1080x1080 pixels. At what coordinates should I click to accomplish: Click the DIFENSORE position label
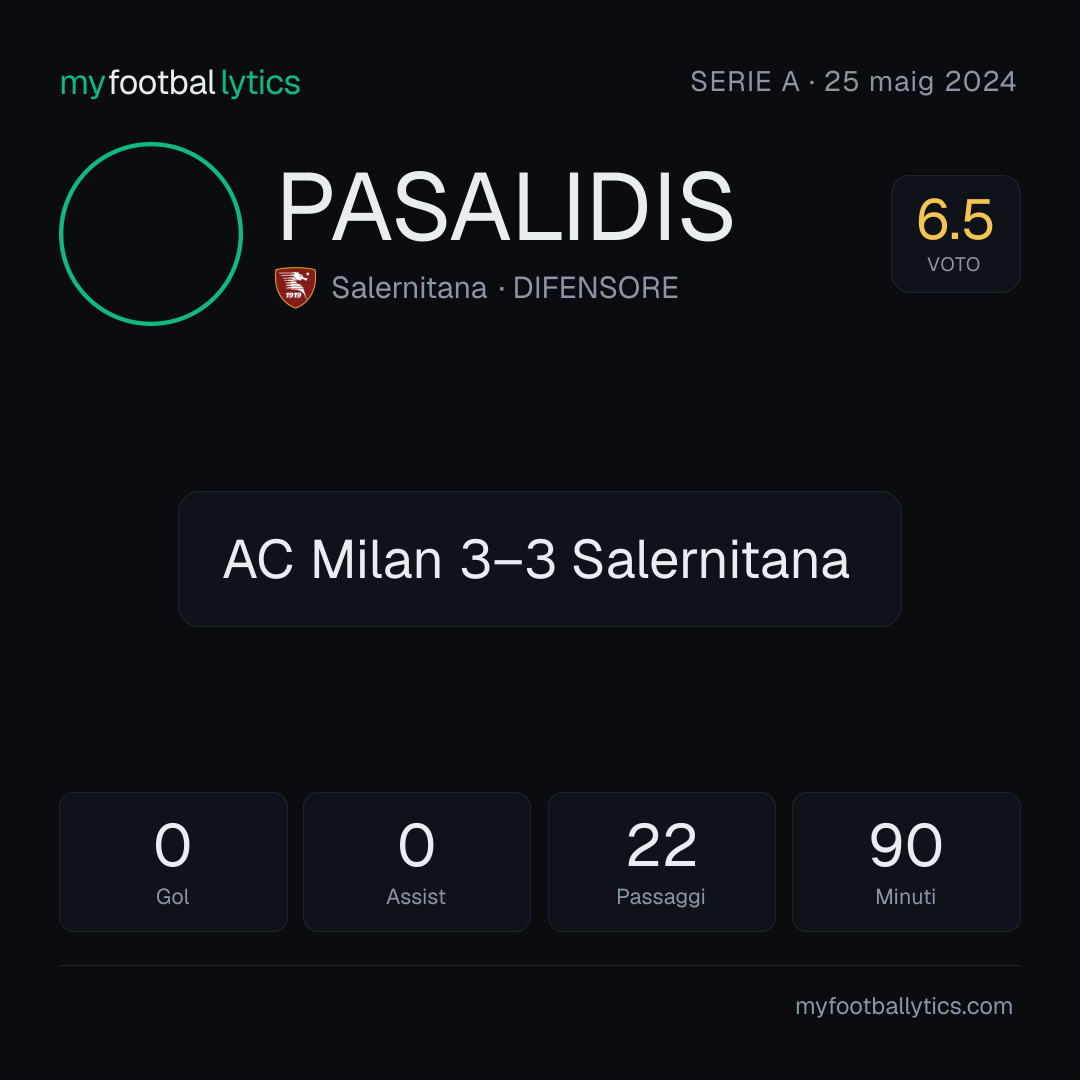(x=596, y=288)
